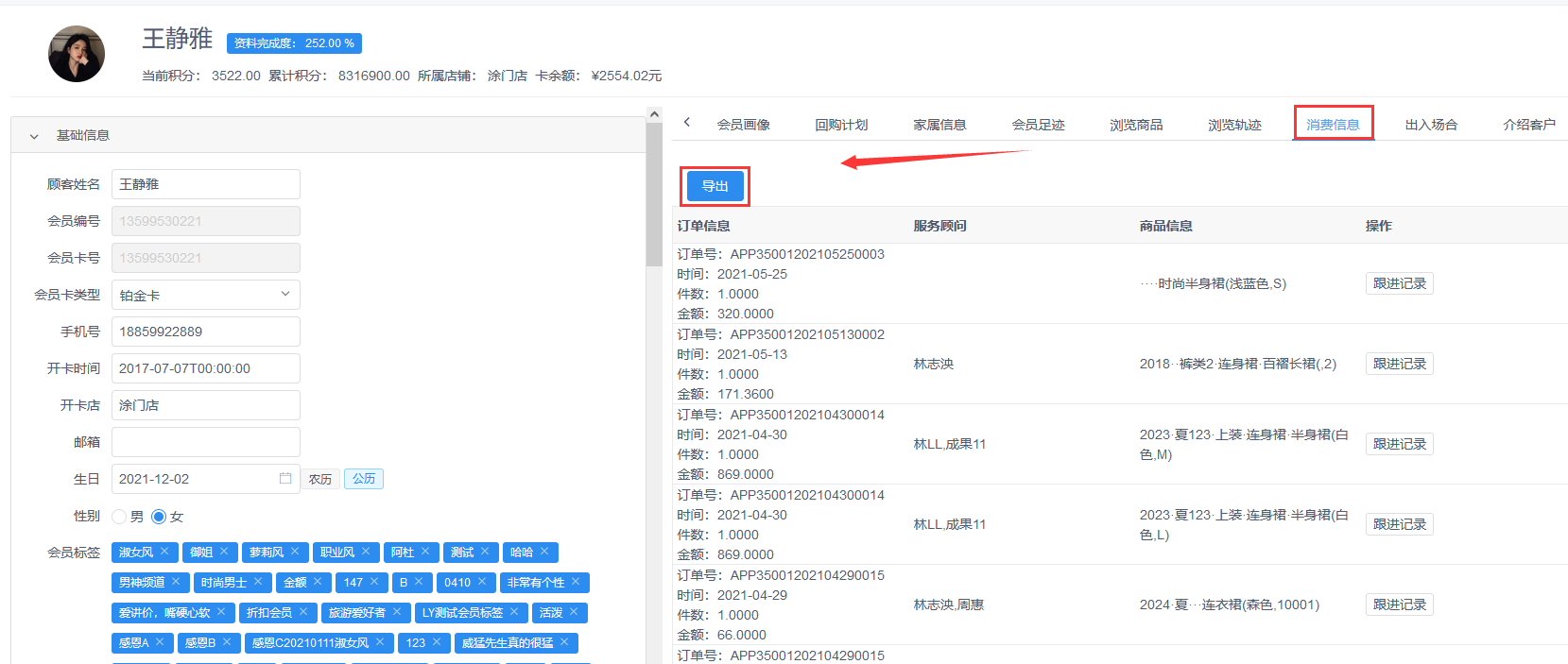Remove the 爱讲价，嘴硬心软 tag
Screen dimensions: 1568x664
[221, 612]
